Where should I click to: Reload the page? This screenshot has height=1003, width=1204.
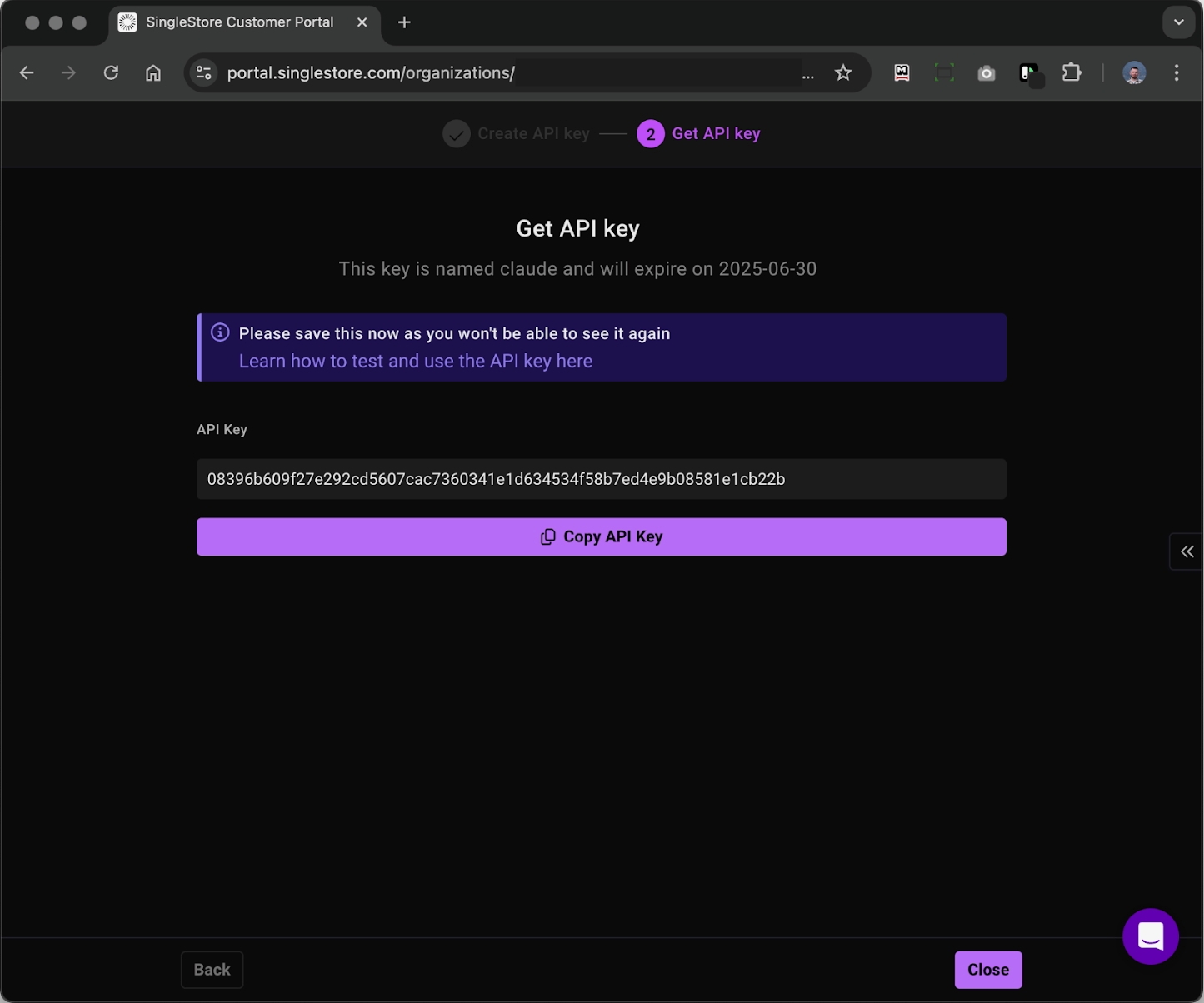click(111, 73)
